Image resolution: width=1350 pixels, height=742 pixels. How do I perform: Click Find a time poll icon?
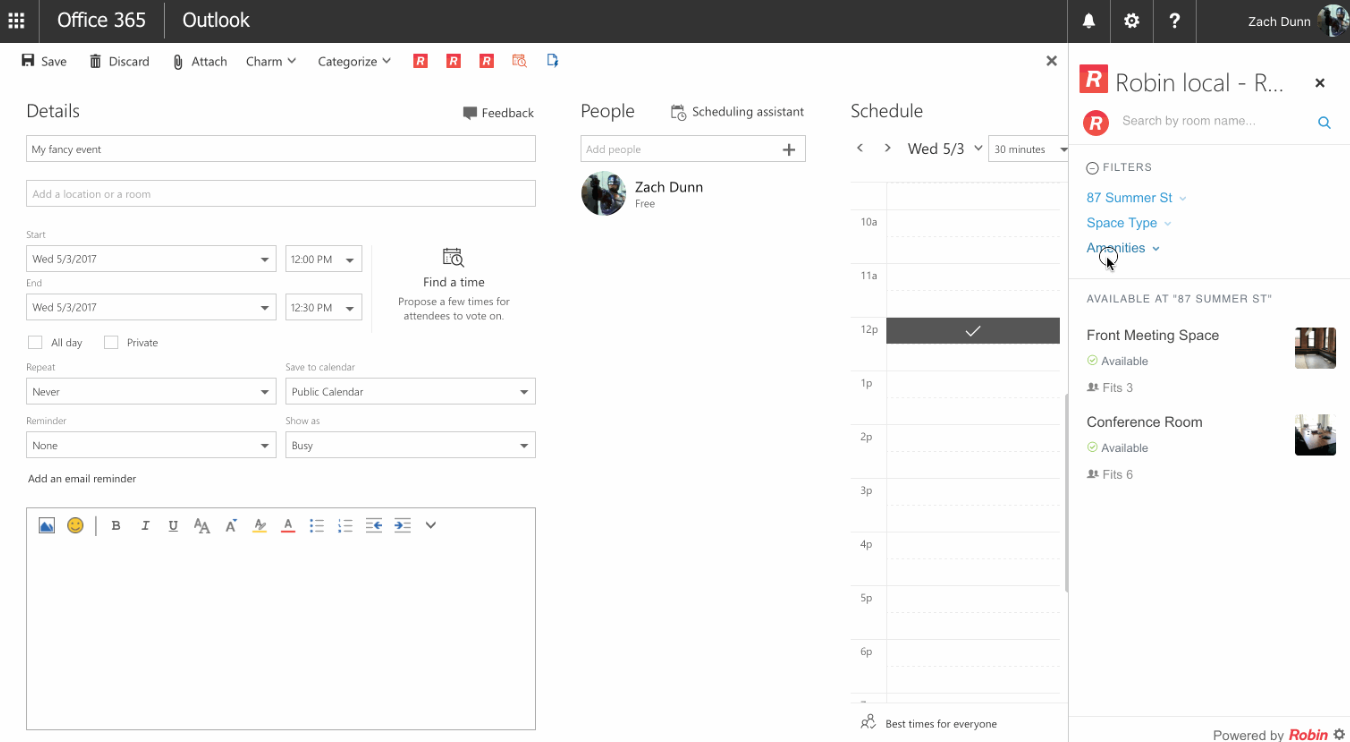(x=453, y=257)
